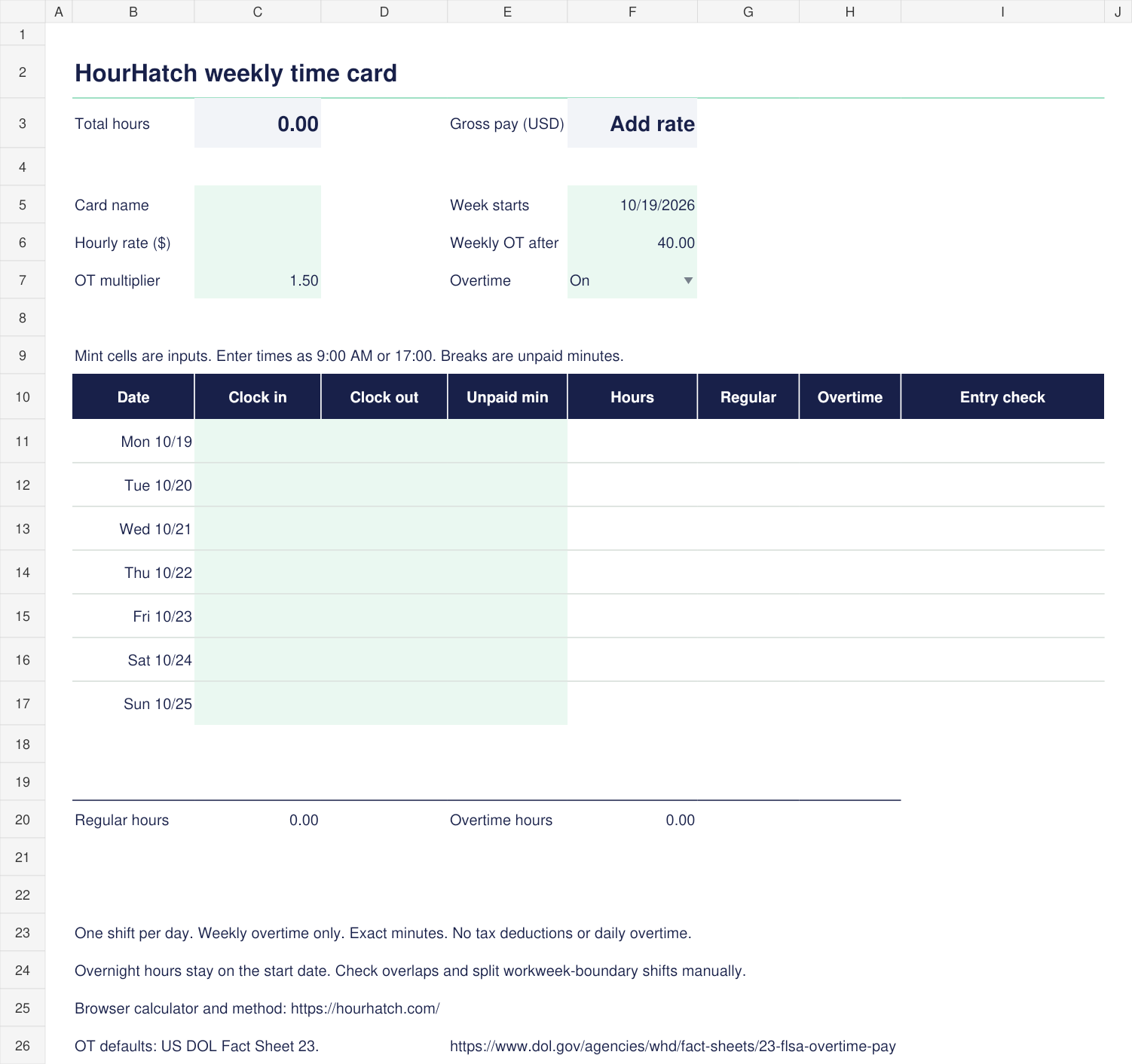Select the Clock in cell for Mon 10/19
The height and width of the screenshot is (1064, 1132).
[258, 442]
